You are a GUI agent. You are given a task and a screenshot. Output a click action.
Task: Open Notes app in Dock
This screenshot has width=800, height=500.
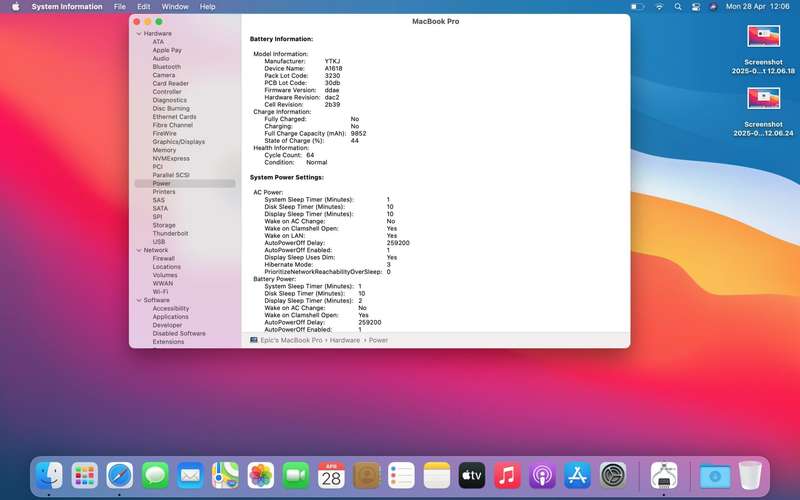437,476
